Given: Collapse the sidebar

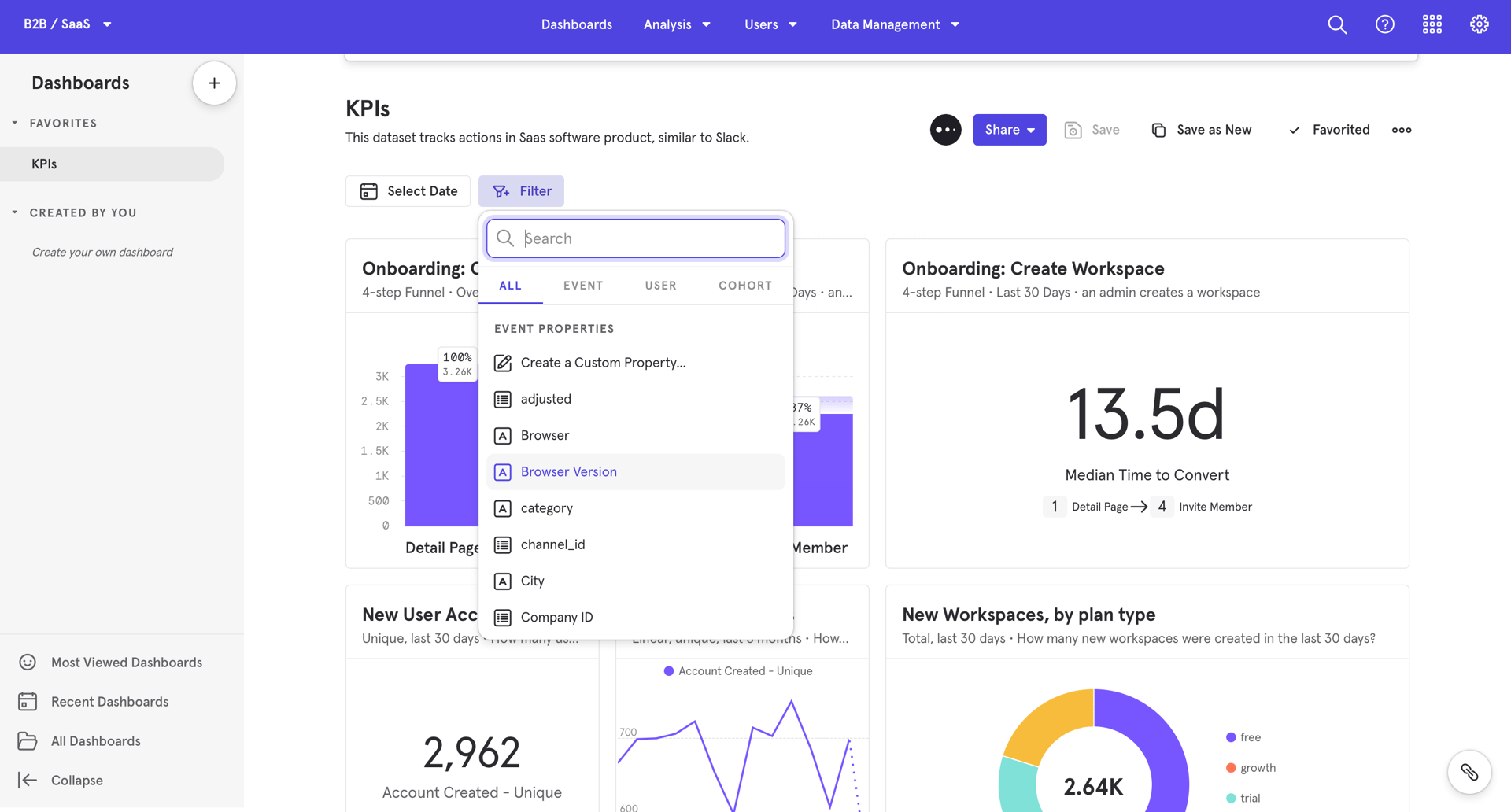Looking at the screenshot, I should pos(76,780).
